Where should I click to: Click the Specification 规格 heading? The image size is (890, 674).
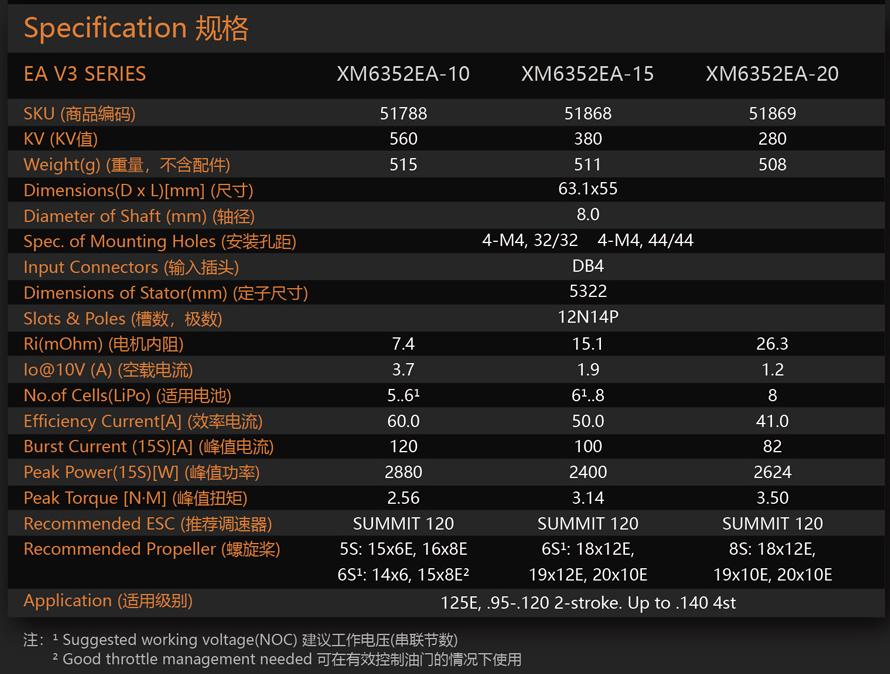click(136, 28)
